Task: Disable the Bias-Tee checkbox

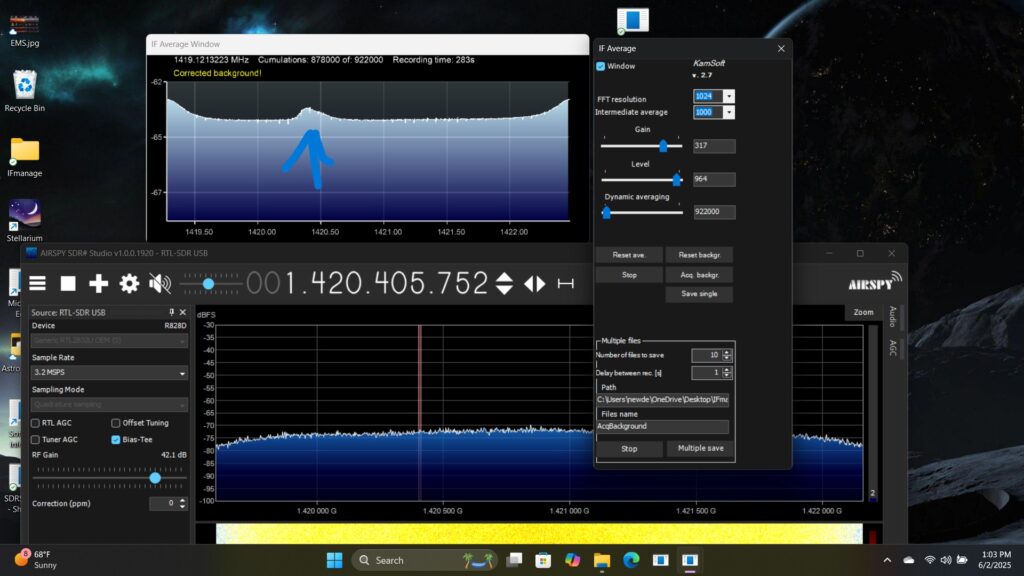Action: 116,439
